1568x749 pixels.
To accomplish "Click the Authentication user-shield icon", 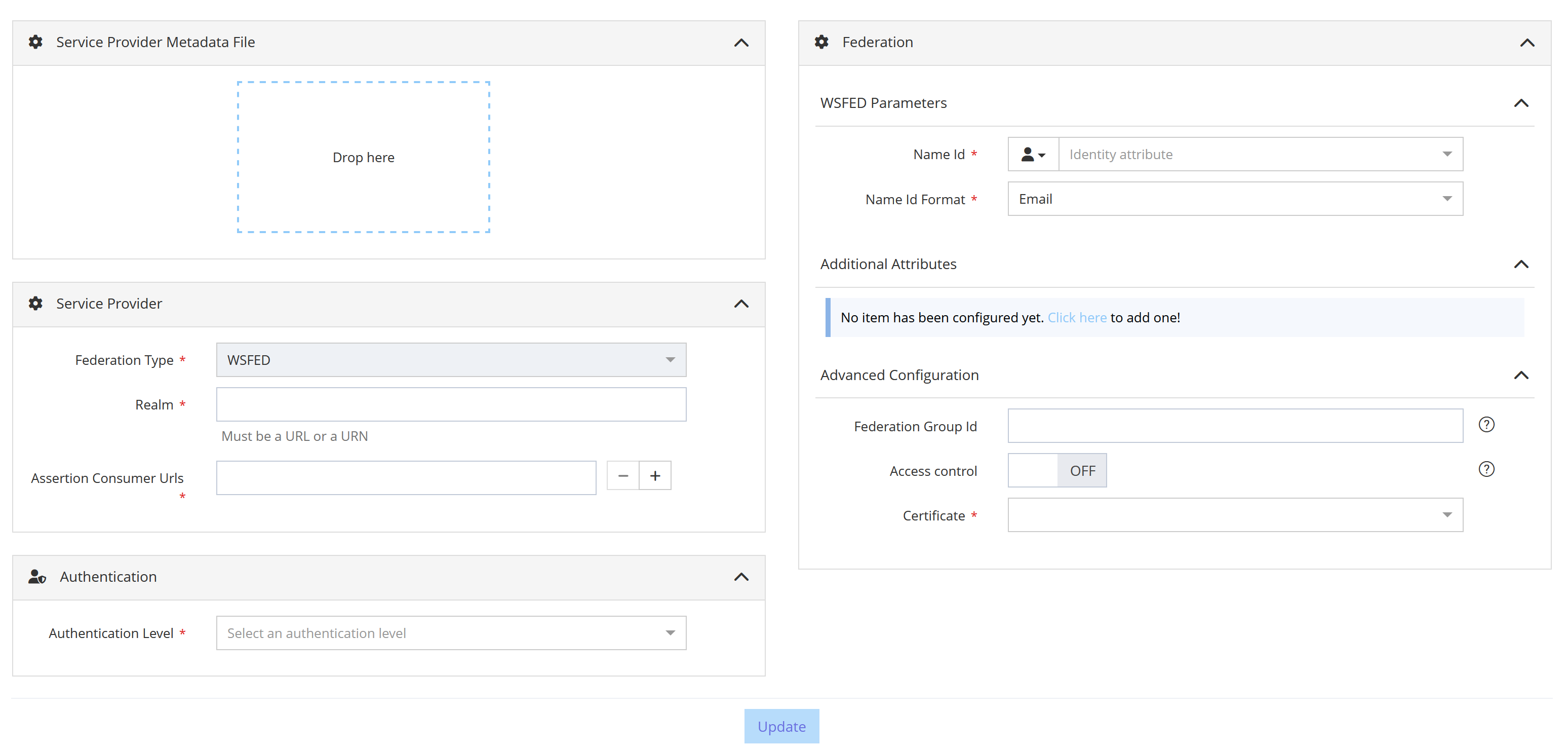I will click(37, 577).
